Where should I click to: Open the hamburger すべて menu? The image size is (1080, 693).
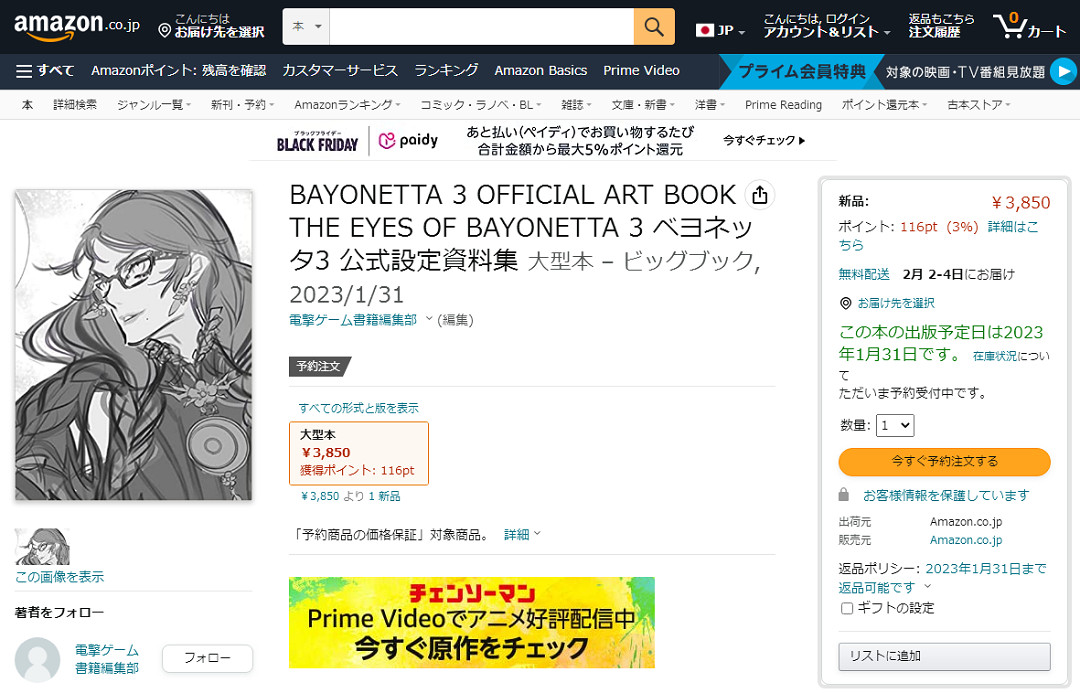(45, 71)
